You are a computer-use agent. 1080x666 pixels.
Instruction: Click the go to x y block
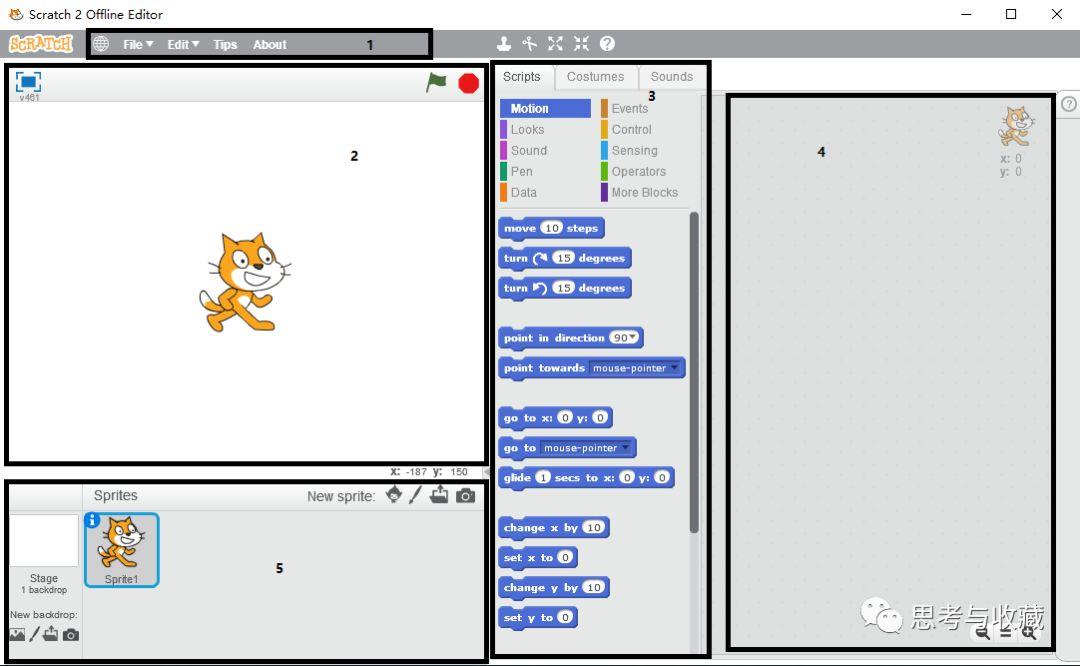click(554, 418)
